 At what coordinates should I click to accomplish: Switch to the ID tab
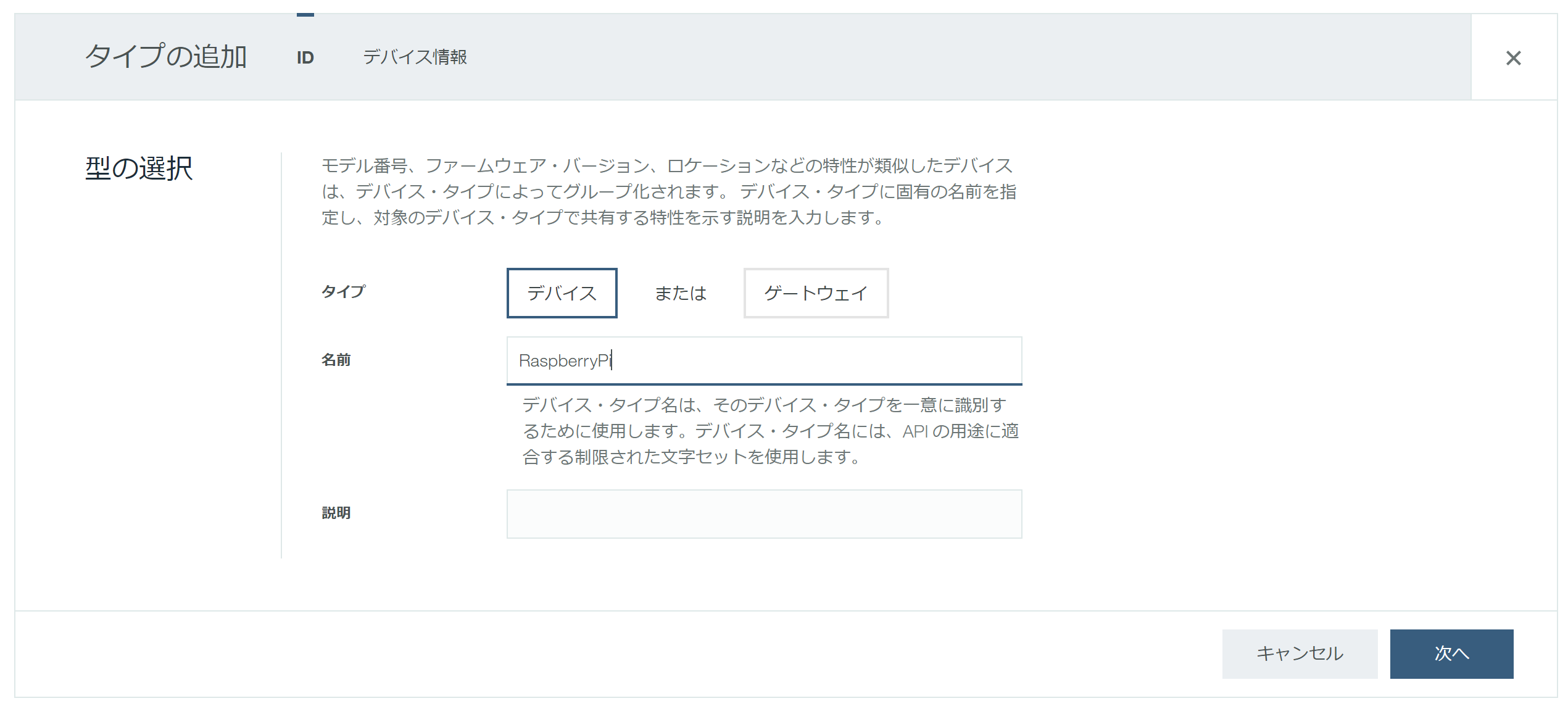(305, 58)
